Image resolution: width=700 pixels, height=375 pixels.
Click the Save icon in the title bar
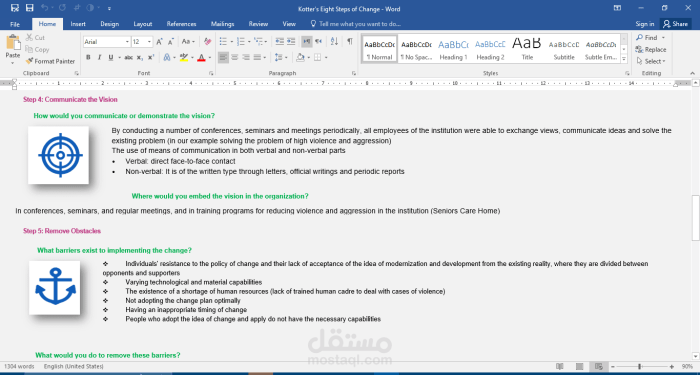click(29, 8)
